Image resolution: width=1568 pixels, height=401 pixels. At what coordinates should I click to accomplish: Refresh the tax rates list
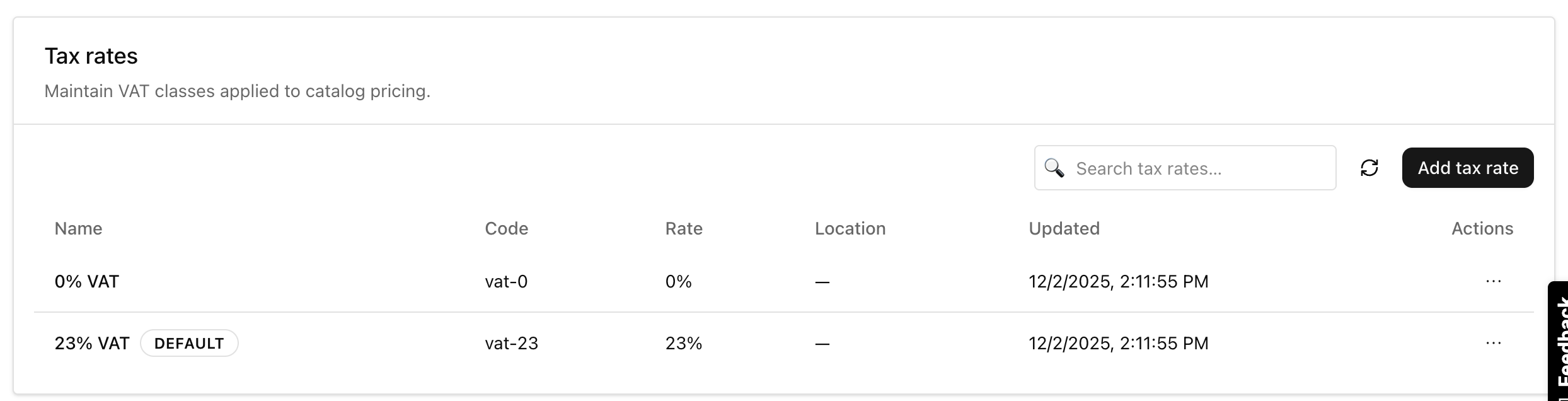(1370, 167)
